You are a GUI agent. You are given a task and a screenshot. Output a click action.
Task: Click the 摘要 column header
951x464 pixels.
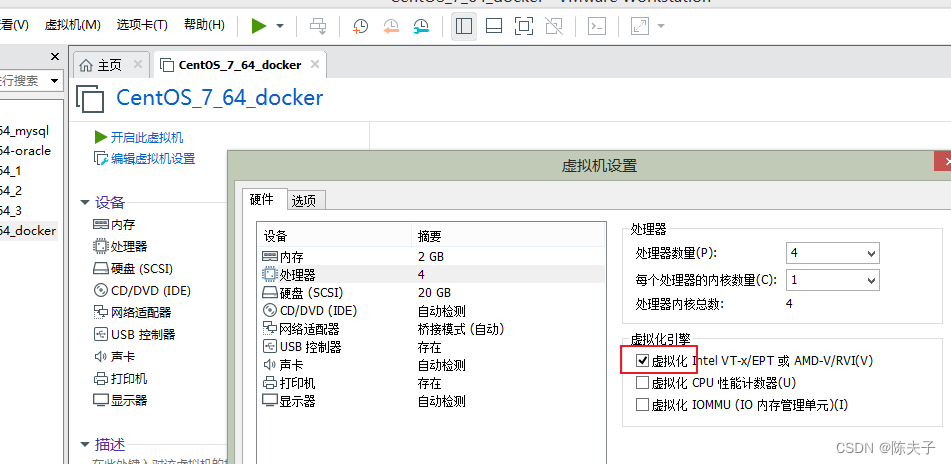coord(508,236)
